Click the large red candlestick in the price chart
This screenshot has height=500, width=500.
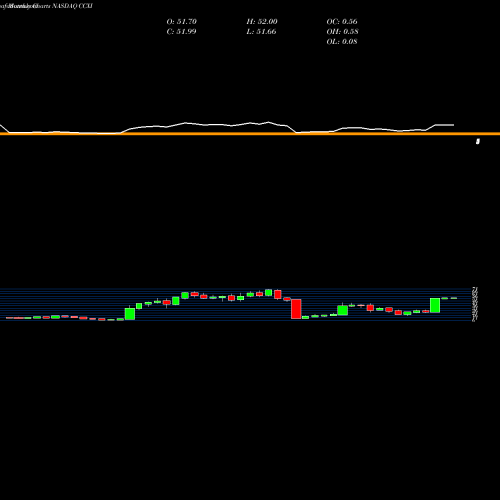[296, 309]
